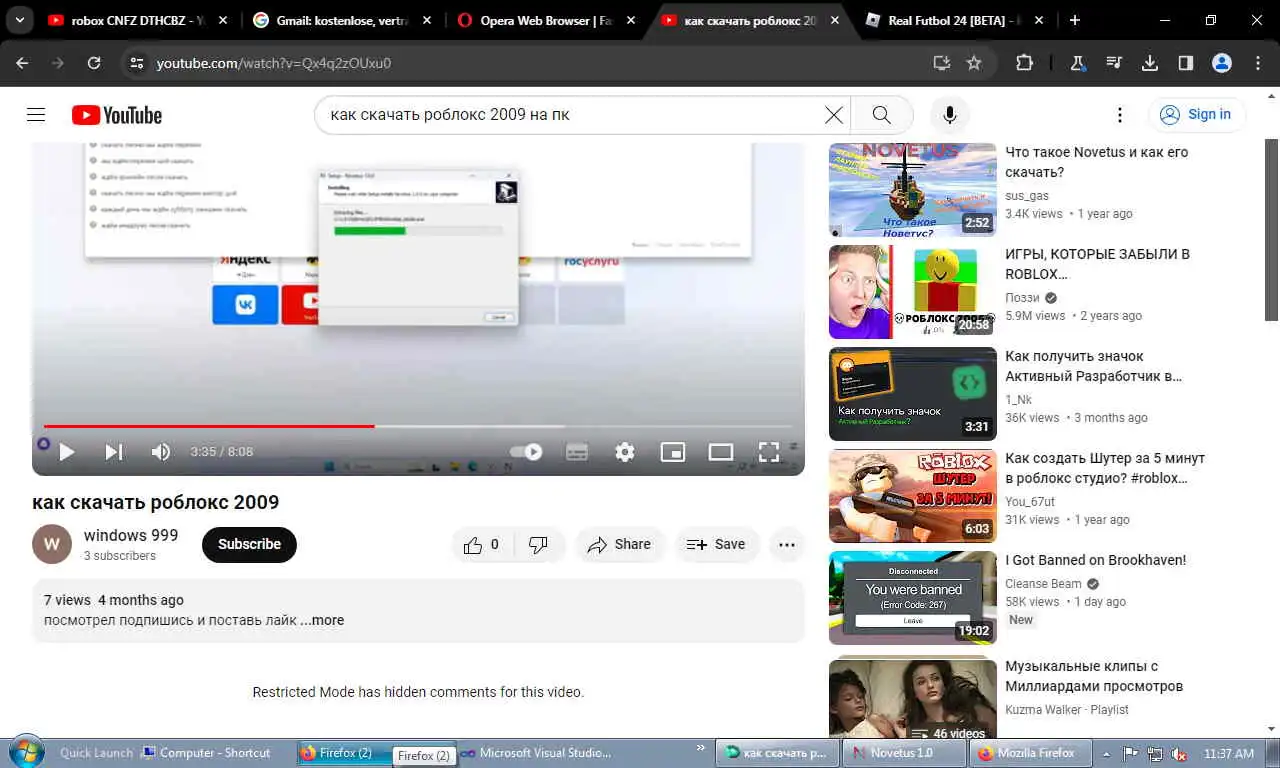
Task: Open the YouTube hamburger guide menu
Action: click(x=36, y=115)
